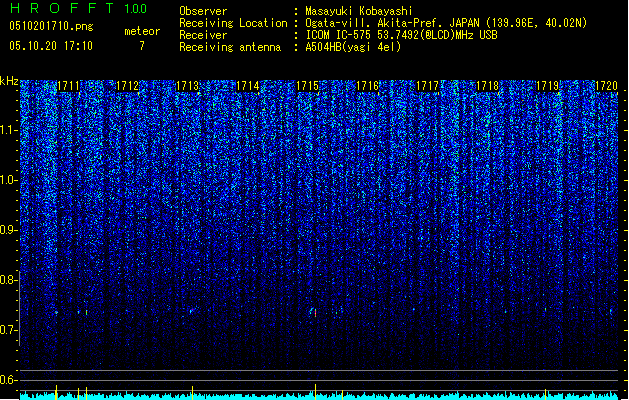This screenshot has width=629, height=400.
Task: Click the 1717 time marker
Action: pyautogui.click(x=427, y=86)
